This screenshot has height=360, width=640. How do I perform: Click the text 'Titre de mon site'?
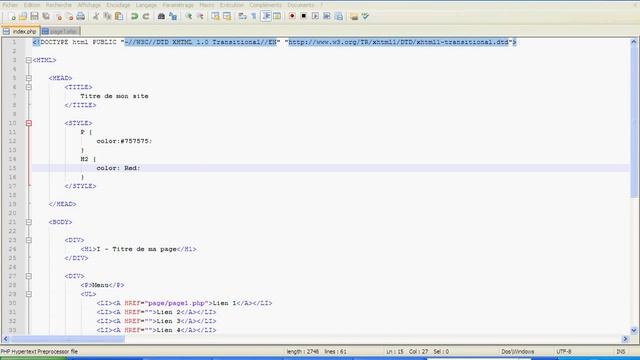(x=114, y=96)
